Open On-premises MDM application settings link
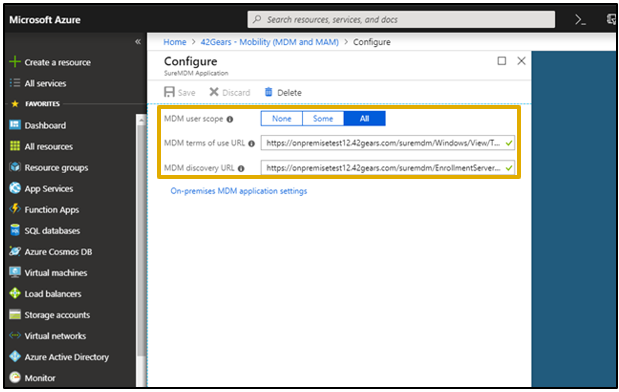The width and height of the screenshot is (619, 392). [238, 191]
